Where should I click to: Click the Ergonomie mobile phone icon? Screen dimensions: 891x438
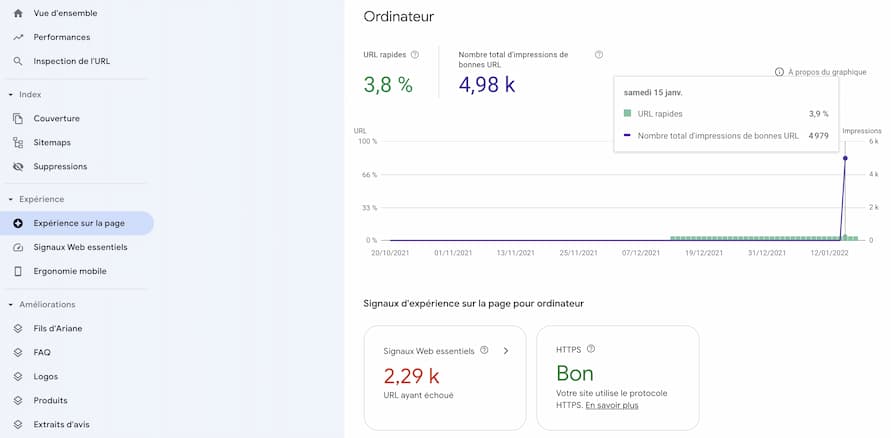point(18,272)
